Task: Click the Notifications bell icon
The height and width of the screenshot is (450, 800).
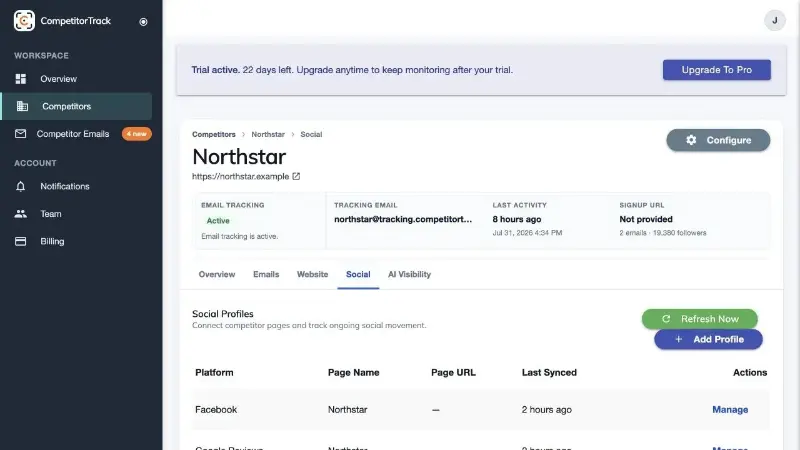Action: 20,186
